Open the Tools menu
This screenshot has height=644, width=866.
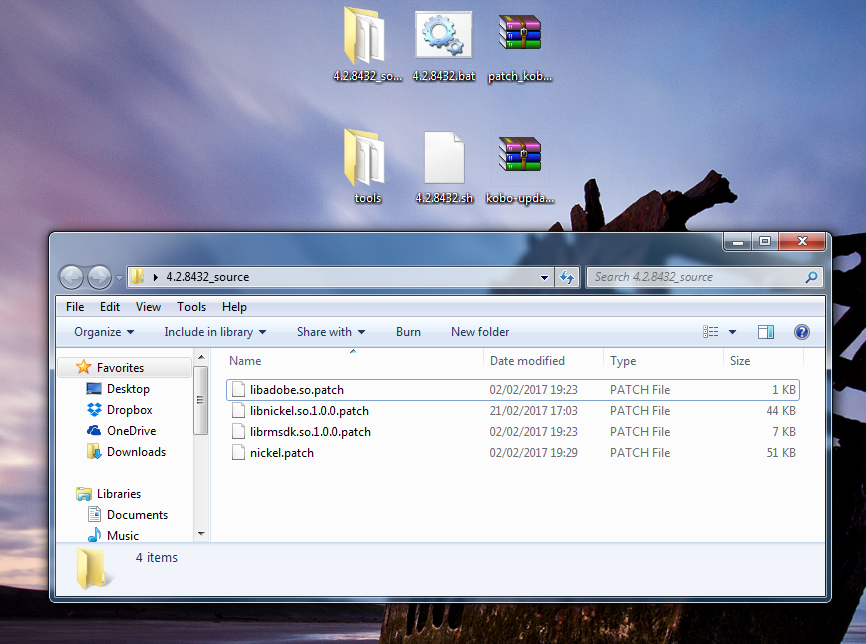coord(191,307)
